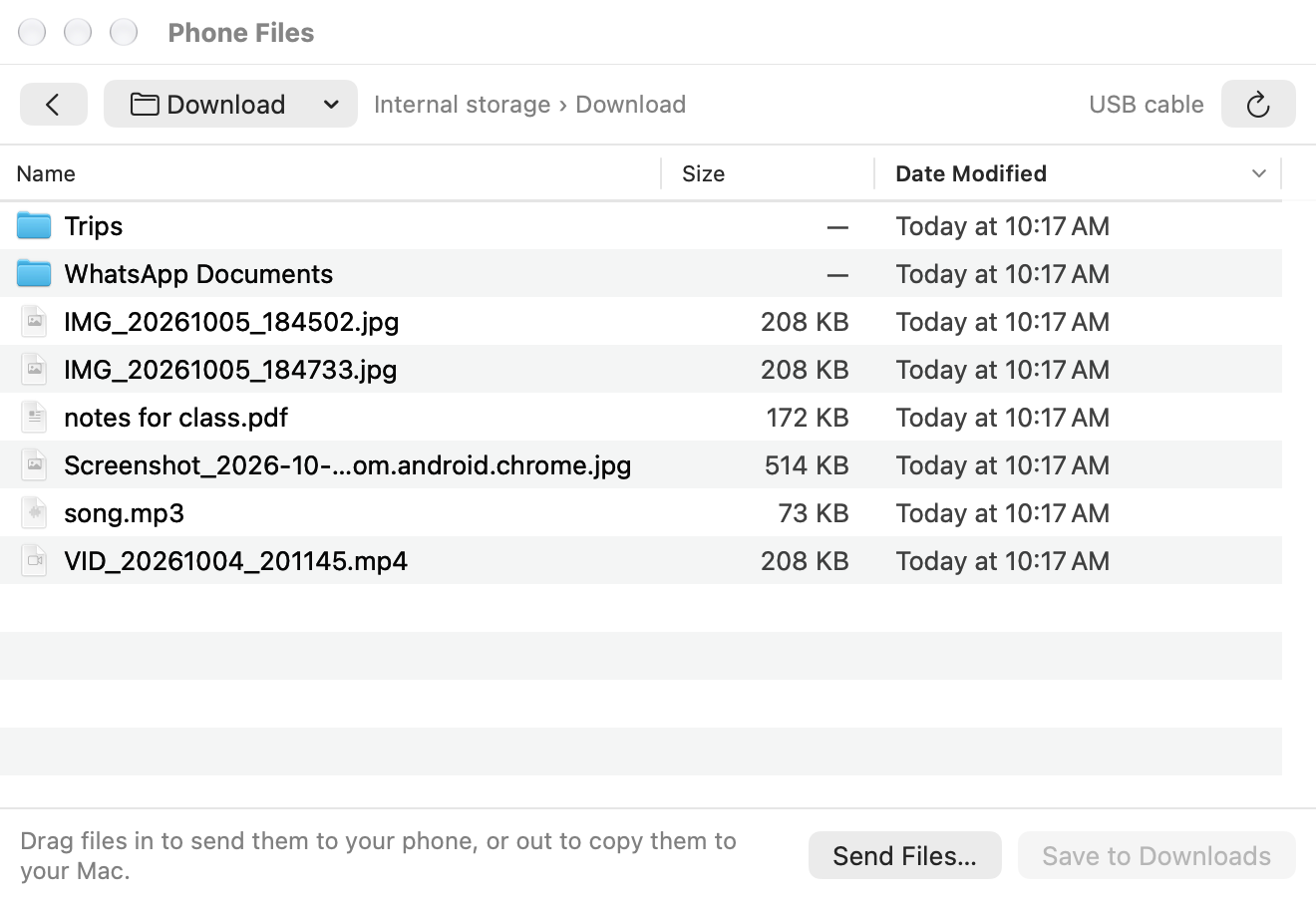Refresh the phone file listing
Viewport: 1316px width, 901px height.
[1258, 104]
